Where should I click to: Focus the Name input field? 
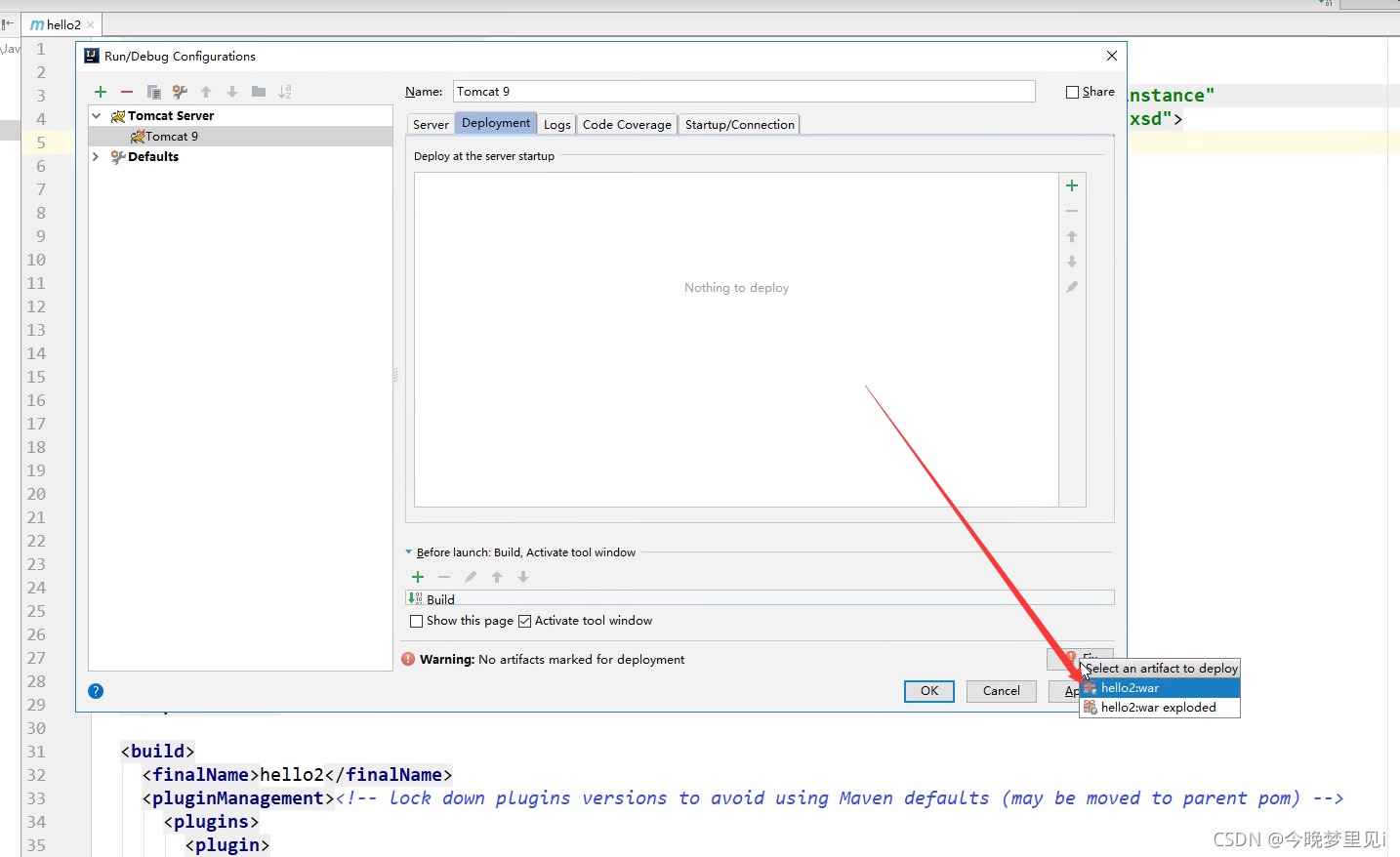[x=744, y=92]
